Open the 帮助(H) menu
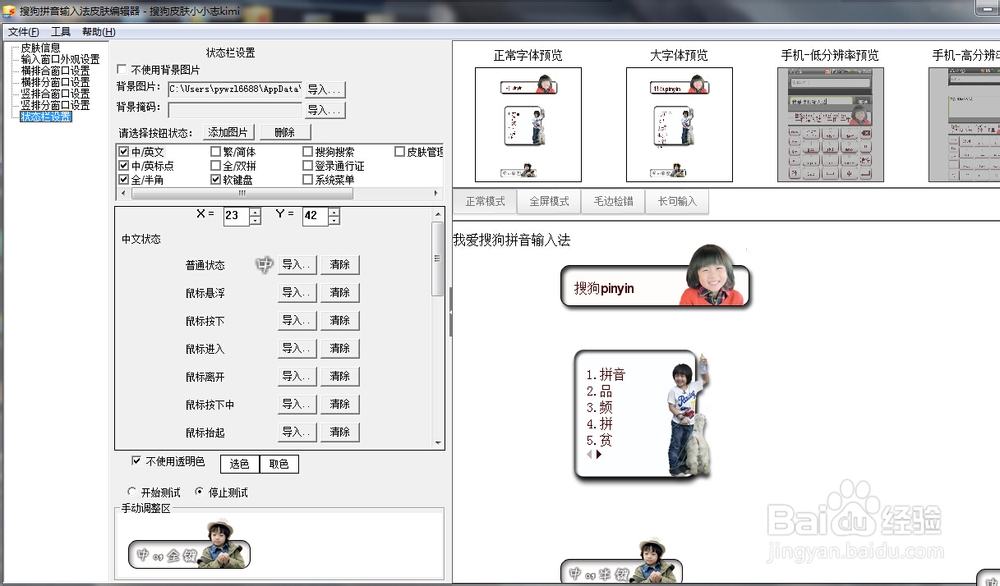The height and width of the screenshot is (586, 1000). click(99, 32)
